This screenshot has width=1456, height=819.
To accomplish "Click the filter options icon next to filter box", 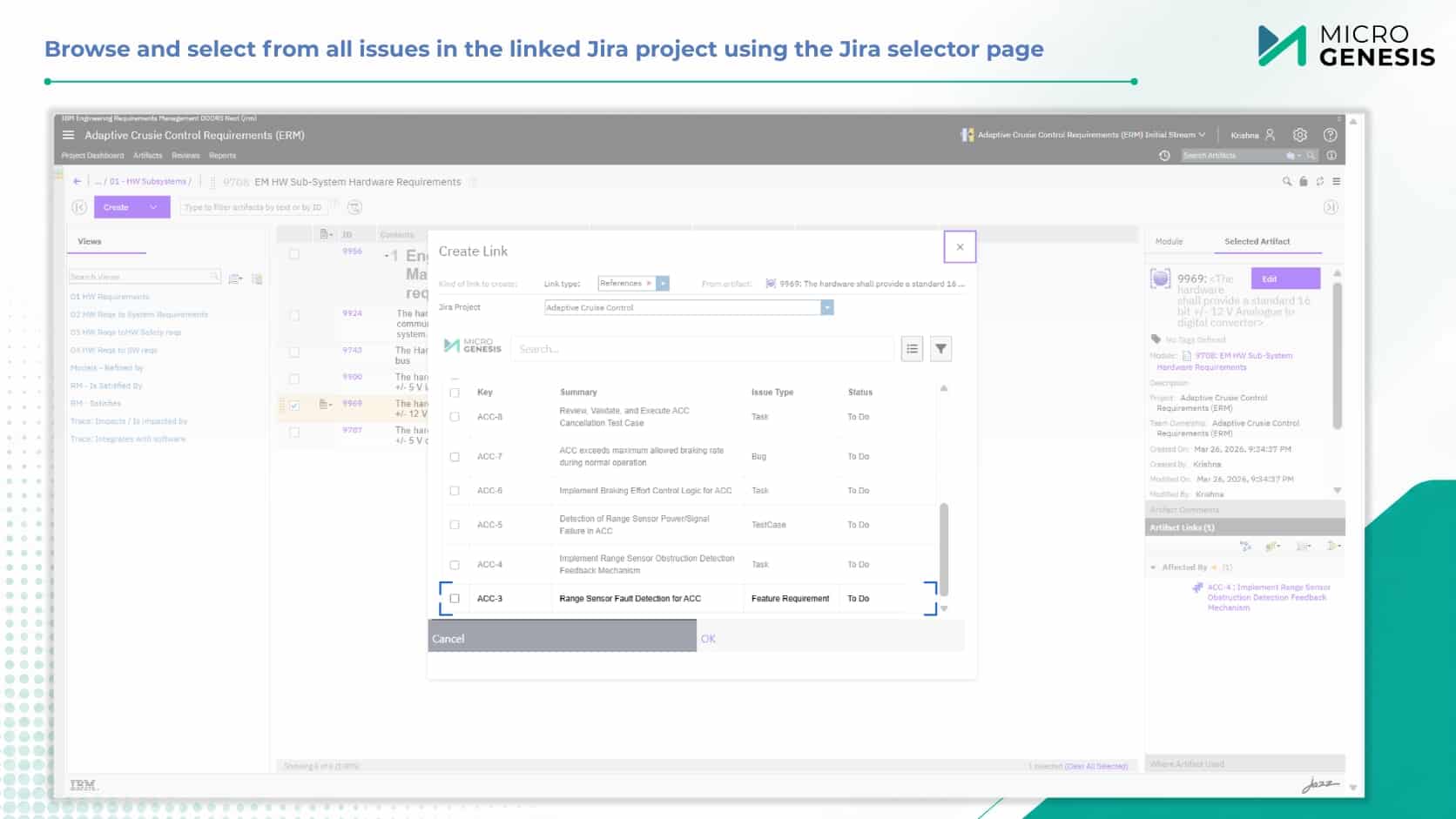I will click(x=354, y=207).
